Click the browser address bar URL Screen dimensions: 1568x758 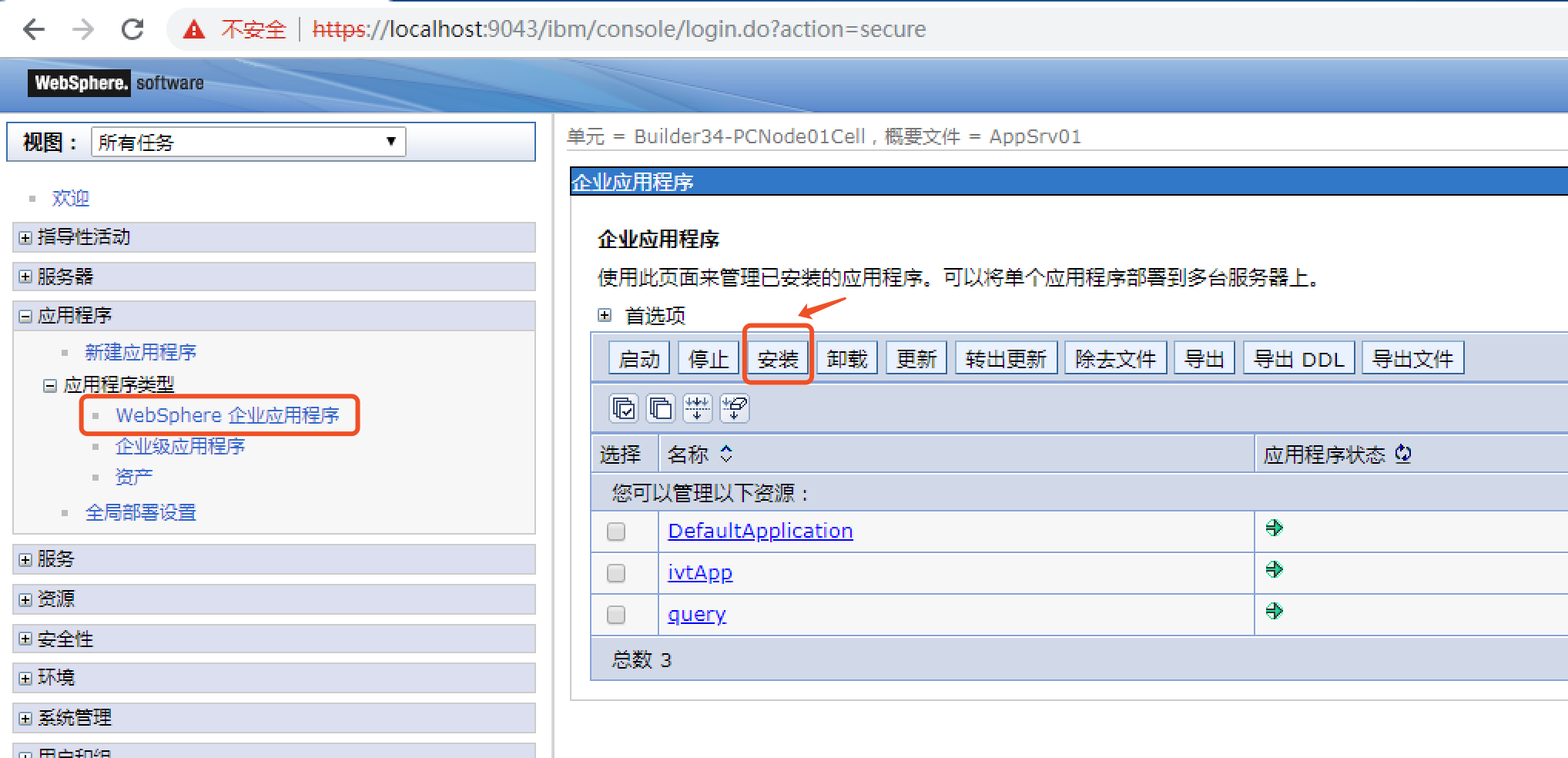(x=619, y=29)
